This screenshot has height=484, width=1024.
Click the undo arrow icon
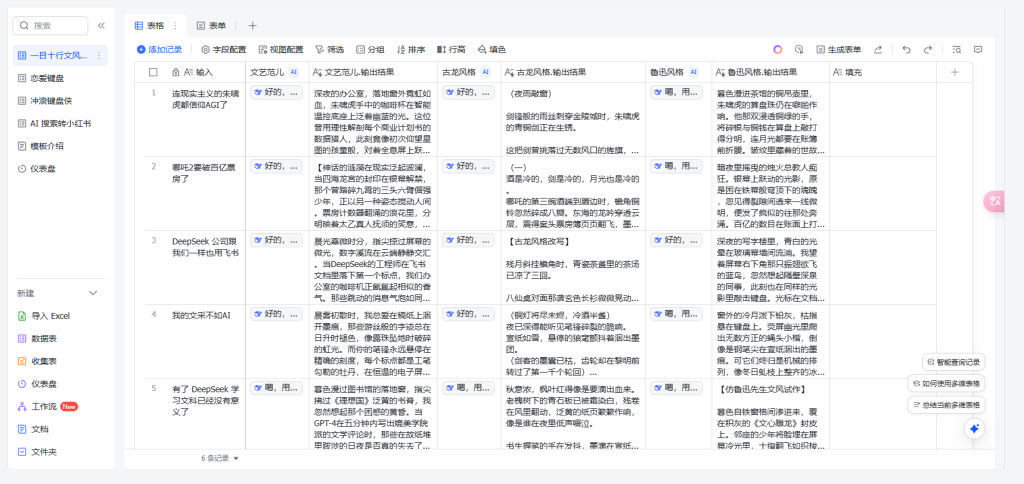[905, 49]
